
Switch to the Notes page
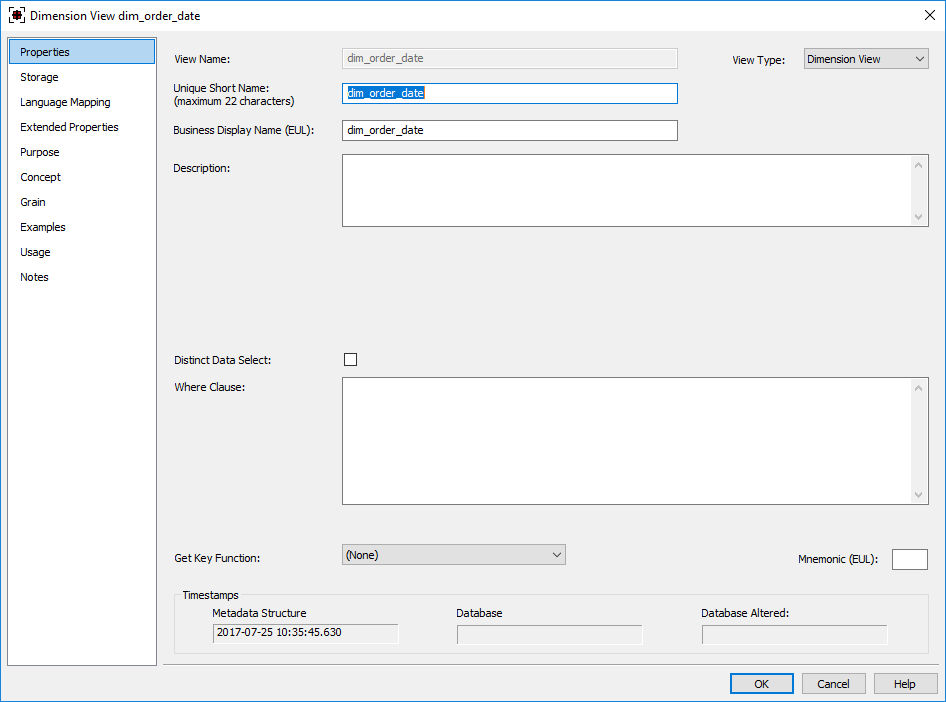34,277
